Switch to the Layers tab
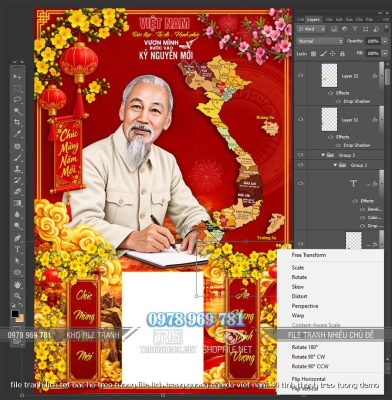Image resolution: width=392 pixels, height=400 pixels. (313, 19)
